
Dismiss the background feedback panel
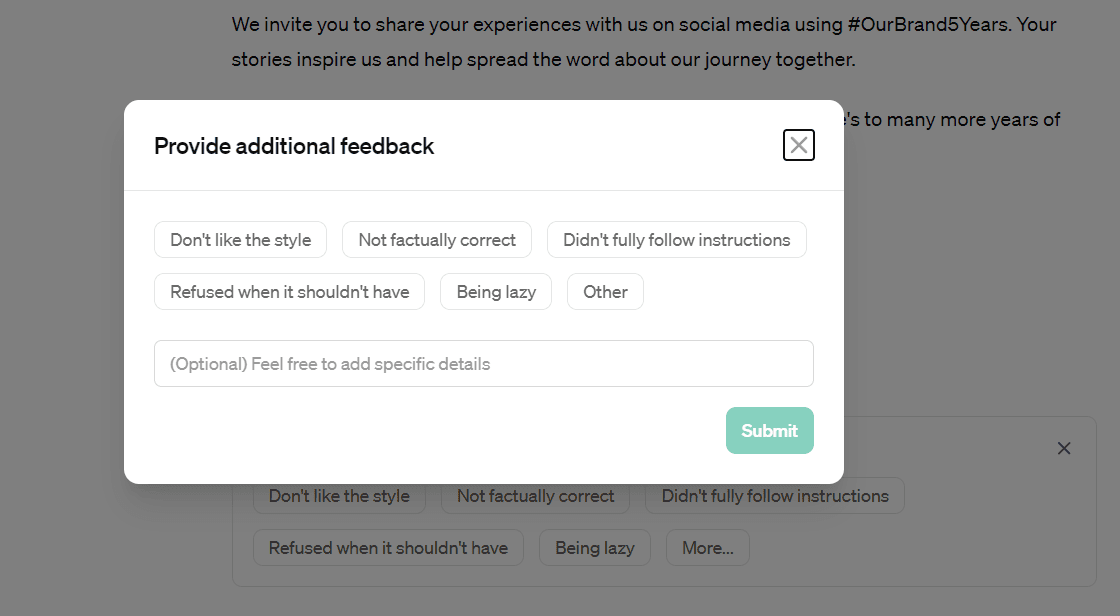1064,448
